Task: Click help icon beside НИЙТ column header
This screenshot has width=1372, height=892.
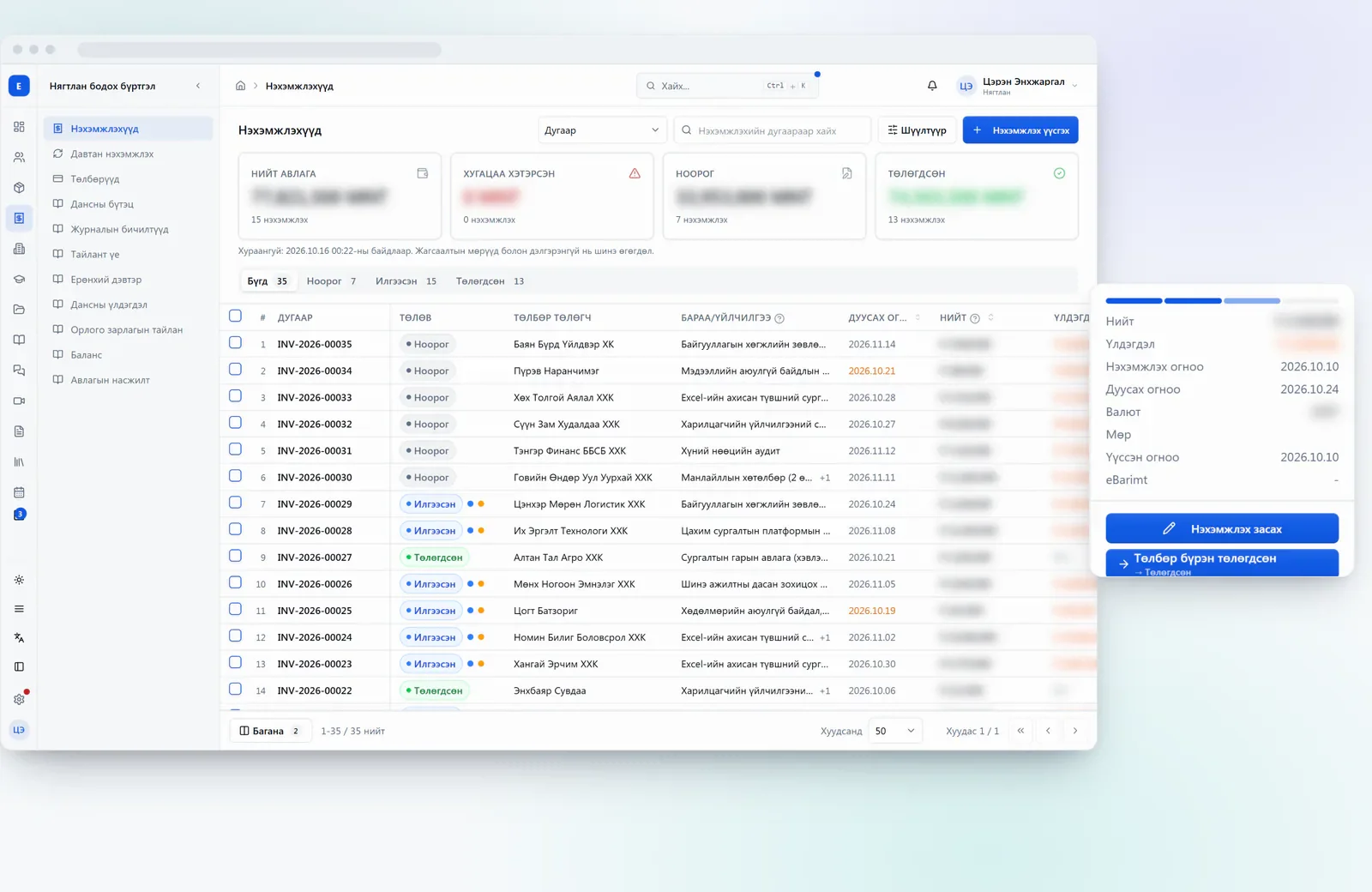Action: click(975, 318)
